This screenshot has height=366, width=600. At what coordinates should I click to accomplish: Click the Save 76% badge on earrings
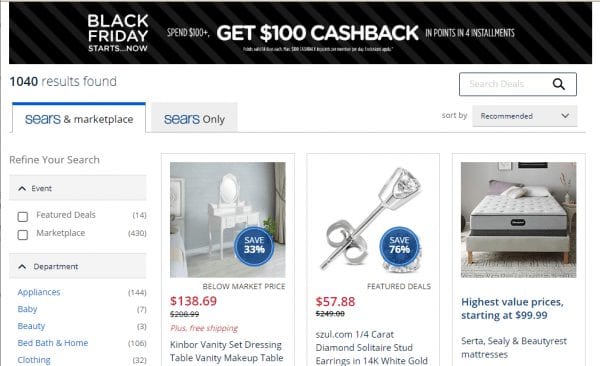tap(399, 246)
